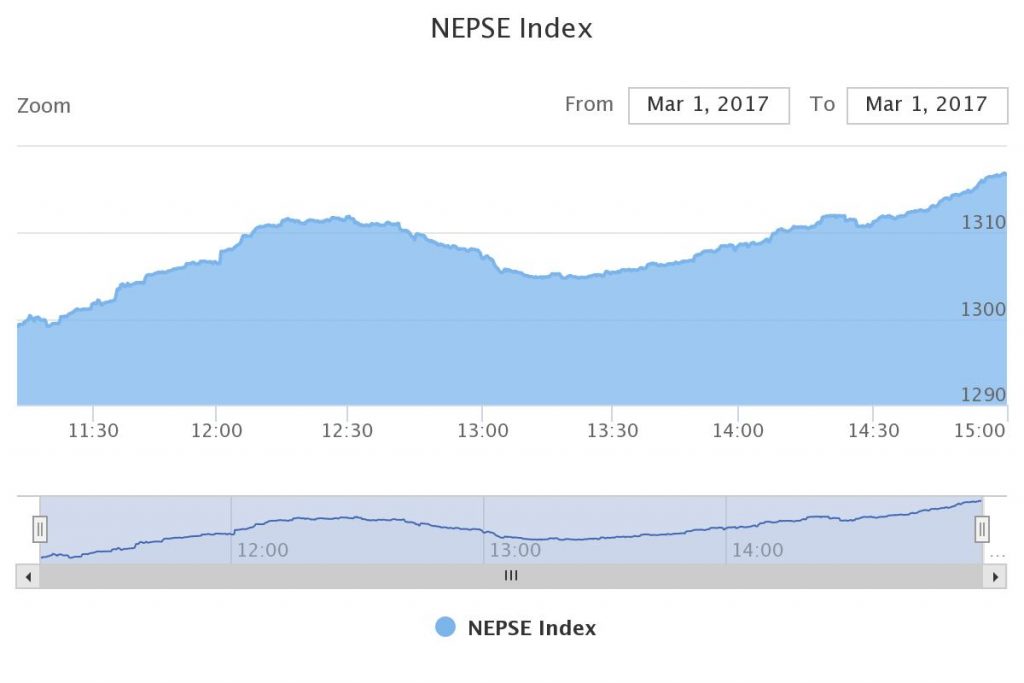Click the scrollbar thumb grip lines
Image resolution: width=1024 pixels, height=683 pixels.
511,577
